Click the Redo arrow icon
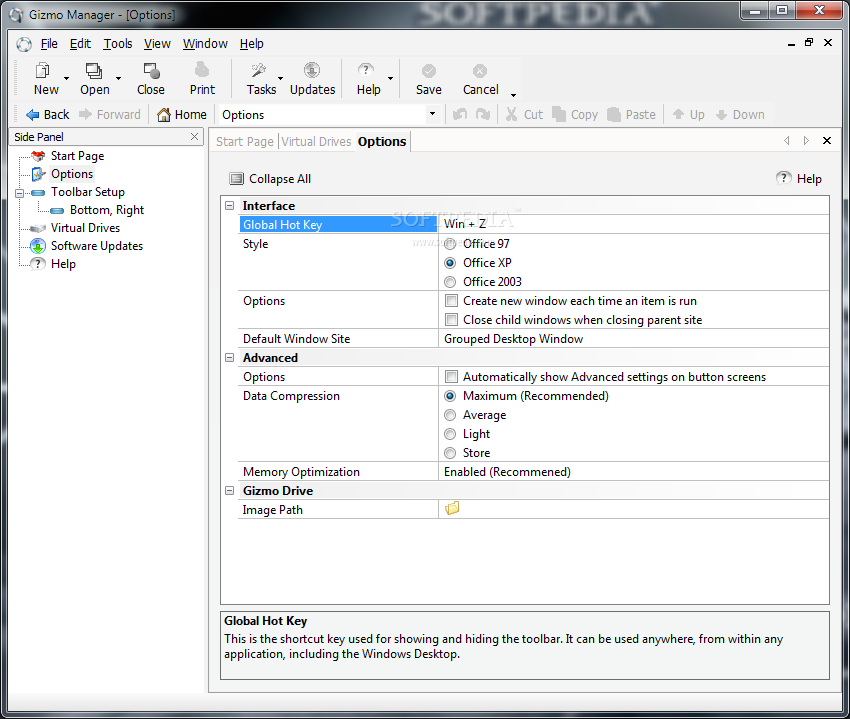 tap(483, 114)
